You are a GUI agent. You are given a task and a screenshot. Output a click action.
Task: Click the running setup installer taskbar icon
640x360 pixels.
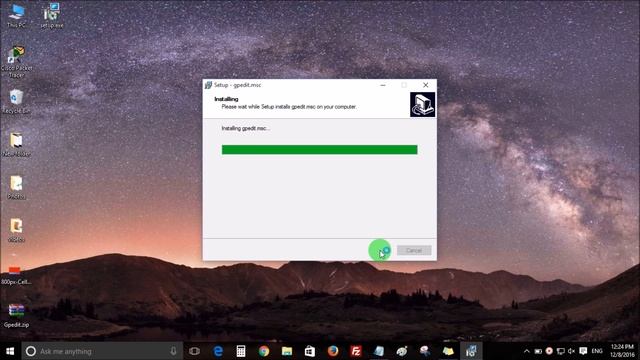(x=471, y=351)
